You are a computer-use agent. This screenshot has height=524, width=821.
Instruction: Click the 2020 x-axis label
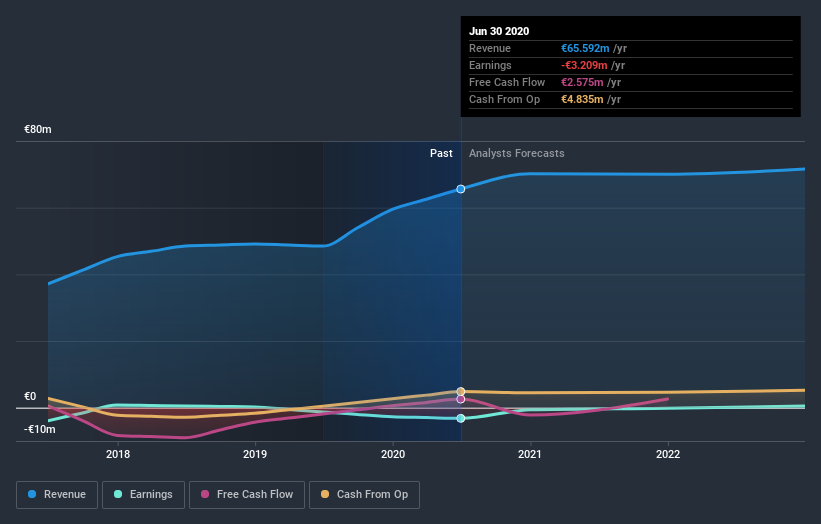point(393,454)
